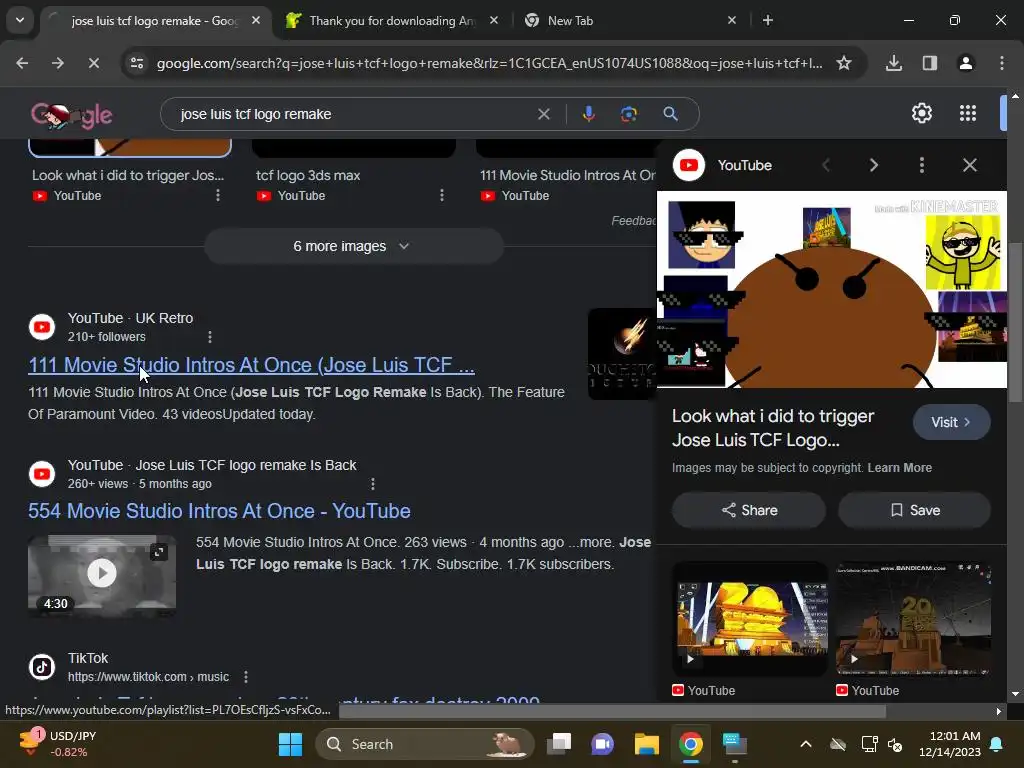The width and height of the screenshot is (1024, 768).
Task: Open related Bandicam dark logo thumbnail
Action: [x=913, y=618]
